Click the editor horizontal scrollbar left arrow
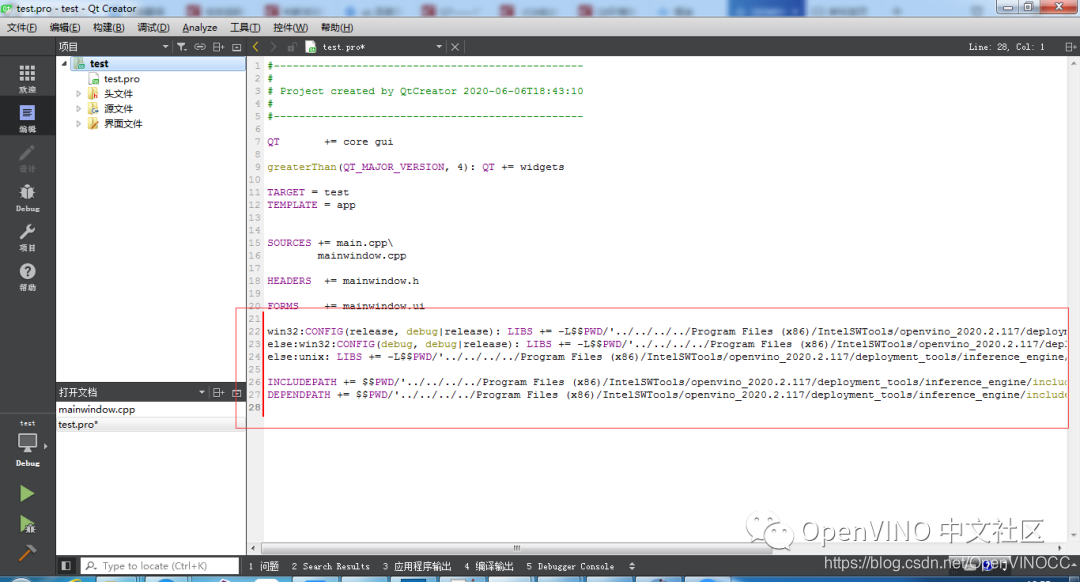Viewport: 1080px width, 582px height. click(x=253, y=548)
